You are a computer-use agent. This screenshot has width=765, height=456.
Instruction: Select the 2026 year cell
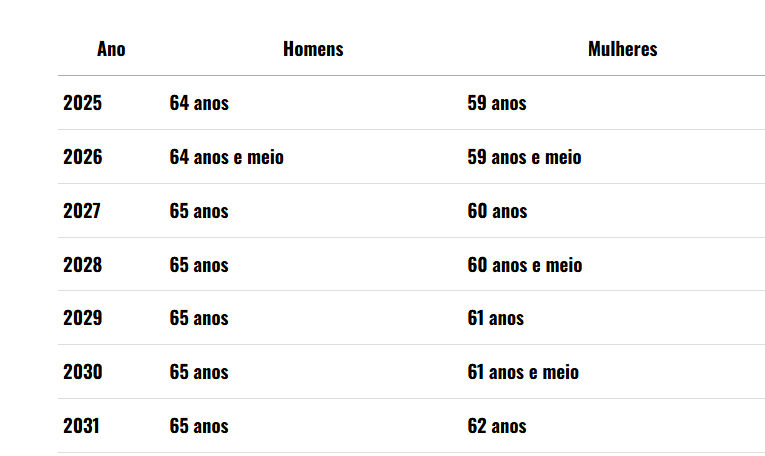(x=82, y=157)
